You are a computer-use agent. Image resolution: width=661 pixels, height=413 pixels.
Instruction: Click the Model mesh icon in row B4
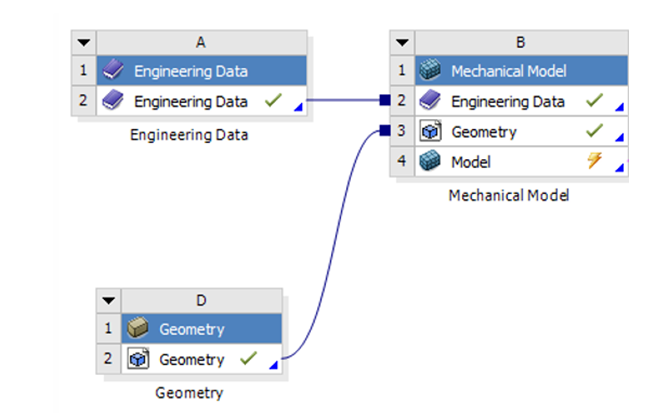pos(430,161)
